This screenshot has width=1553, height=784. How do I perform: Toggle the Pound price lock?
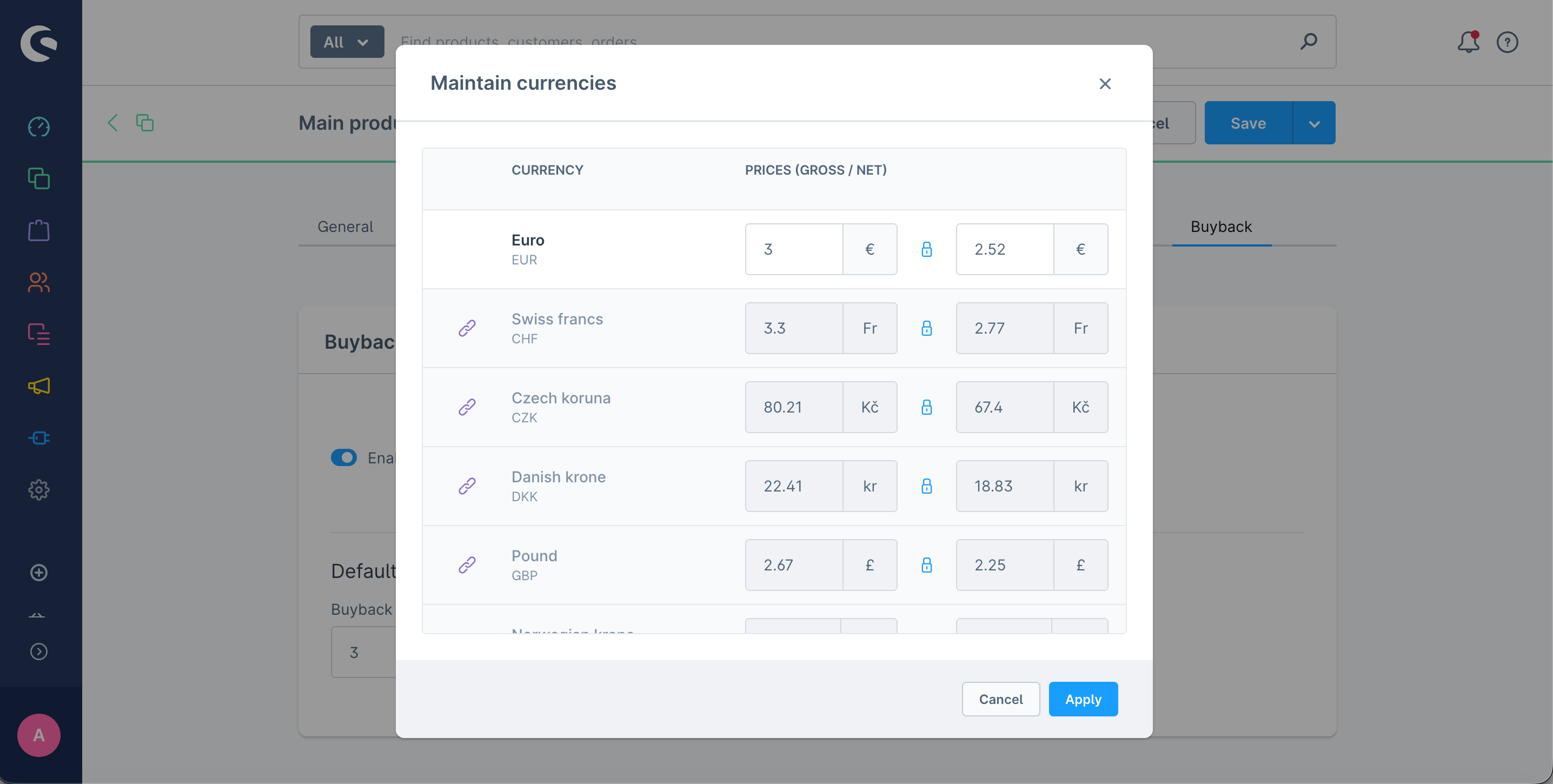tap(927, 565)
